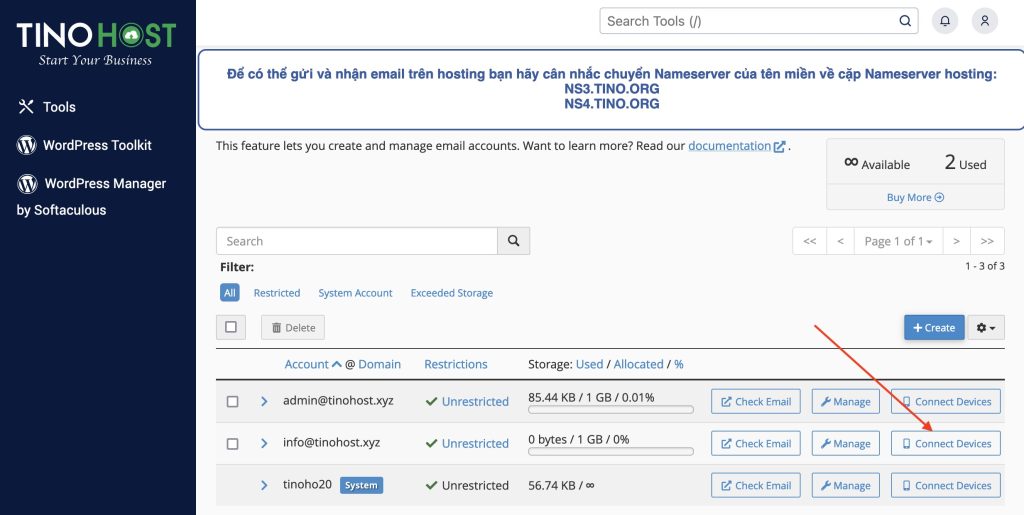Go to previous page with < button

click(840, 241)
